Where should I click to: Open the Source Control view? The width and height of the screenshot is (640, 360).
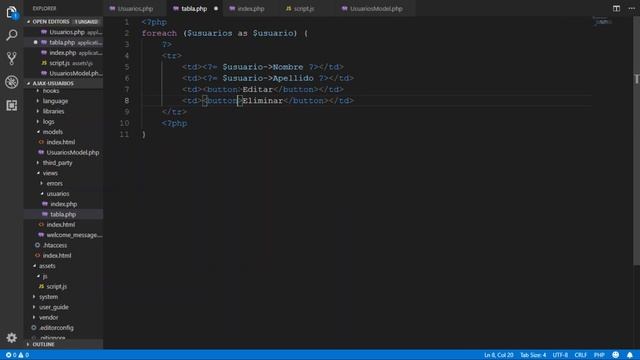(x=11, y=58)
